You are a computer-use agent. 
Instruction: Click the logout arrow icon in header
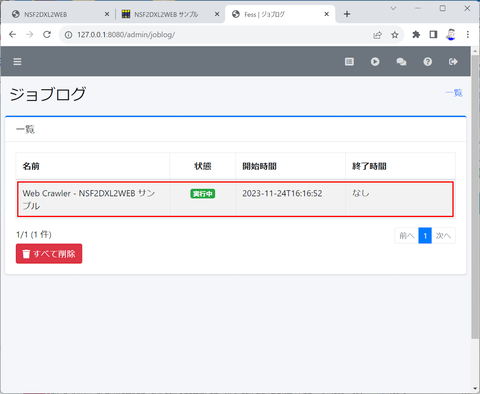pyautogui.click(x=453, y=62)
